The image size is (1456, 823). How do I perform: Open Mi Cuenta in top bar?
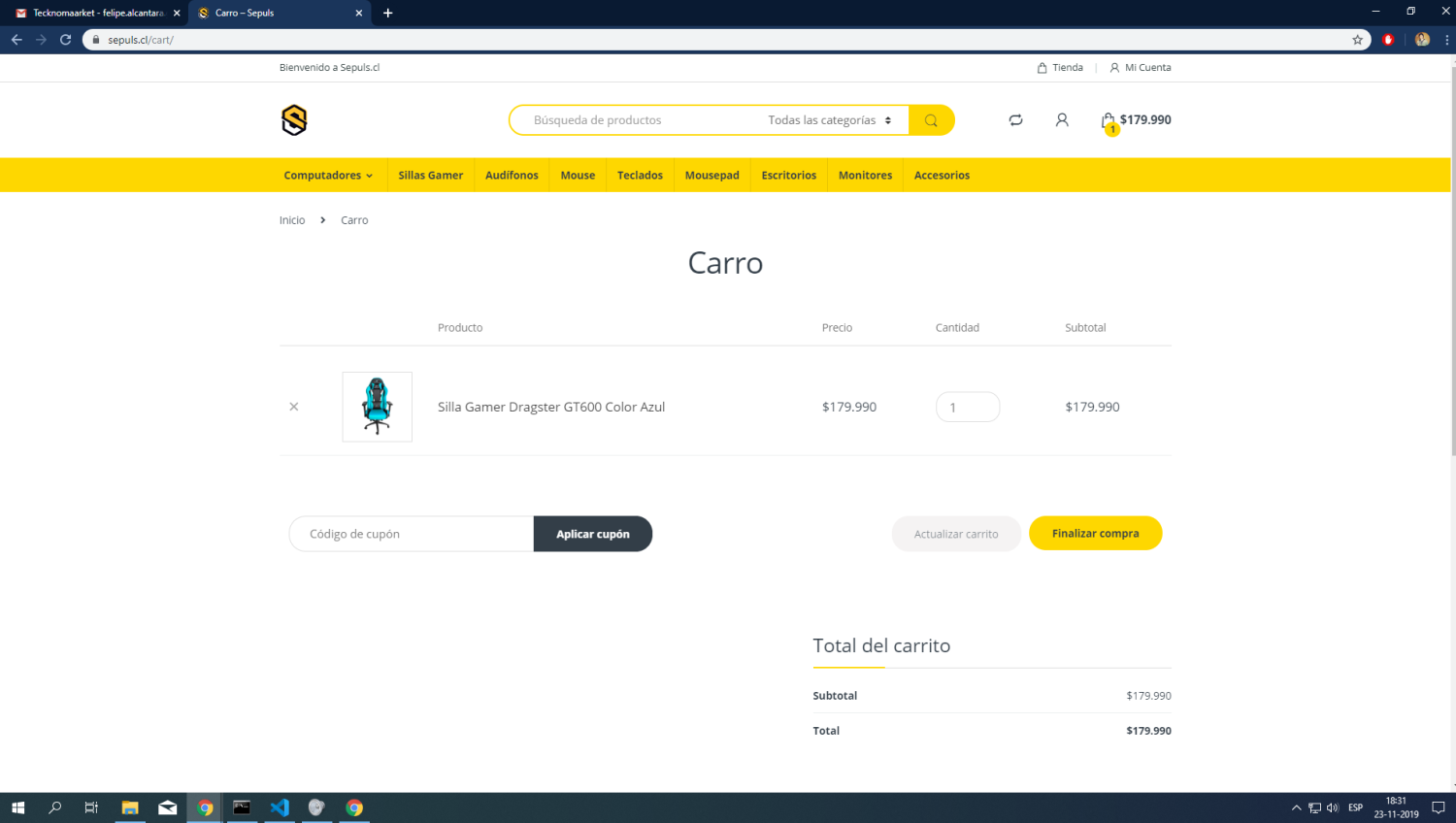click(1141, 68)
